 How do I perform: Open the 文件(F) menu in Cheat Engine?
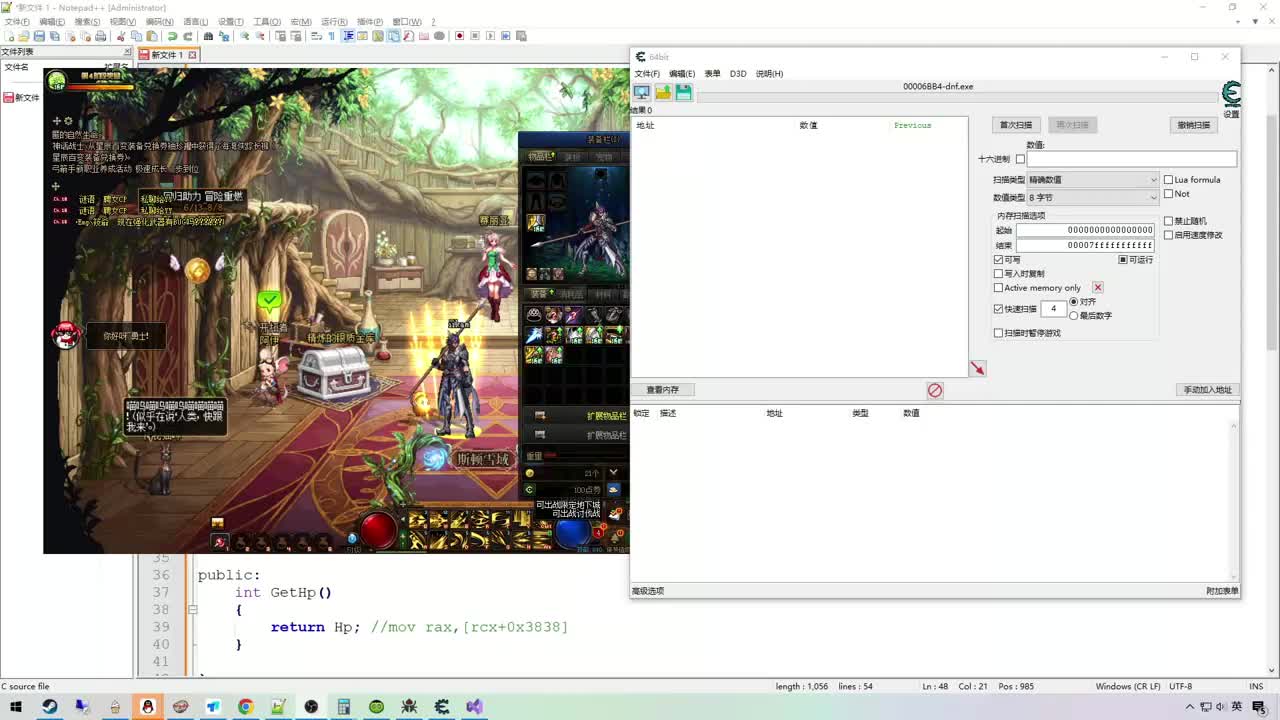tap(647, 74)
